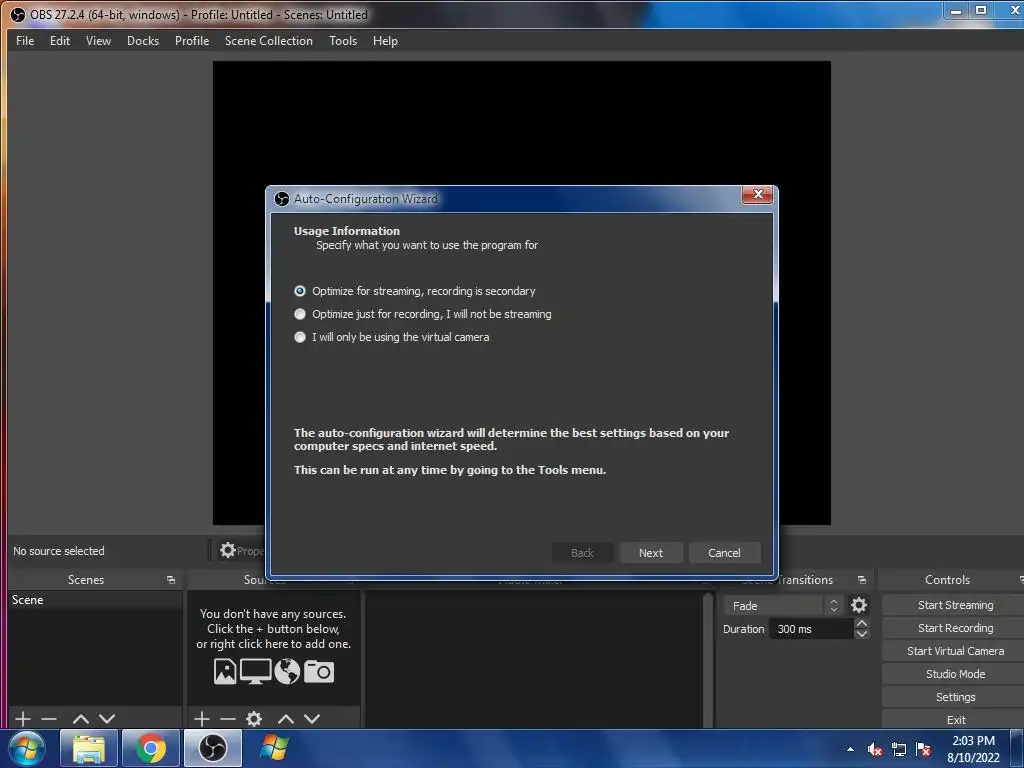Click Exit in Controls panel
Viewport: 1024px width, 768px height.
[955, 719]
